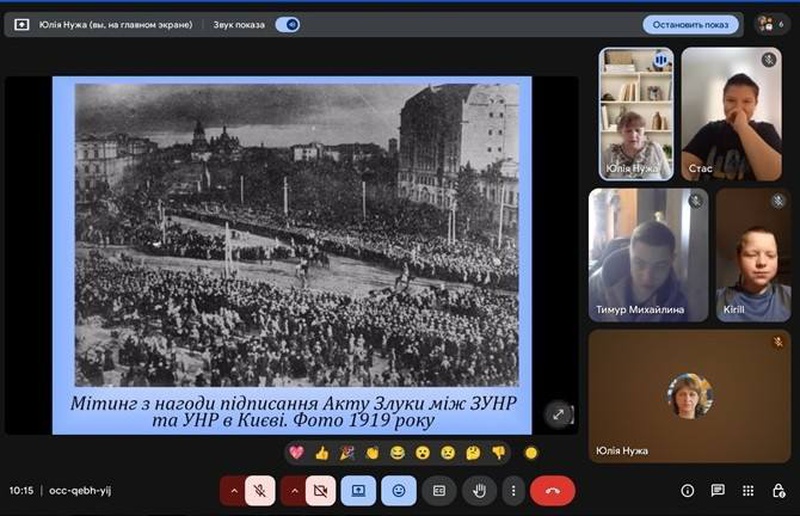Open host controls lock icon
Viewport: 800px width, 516px height.
point(778,491)
